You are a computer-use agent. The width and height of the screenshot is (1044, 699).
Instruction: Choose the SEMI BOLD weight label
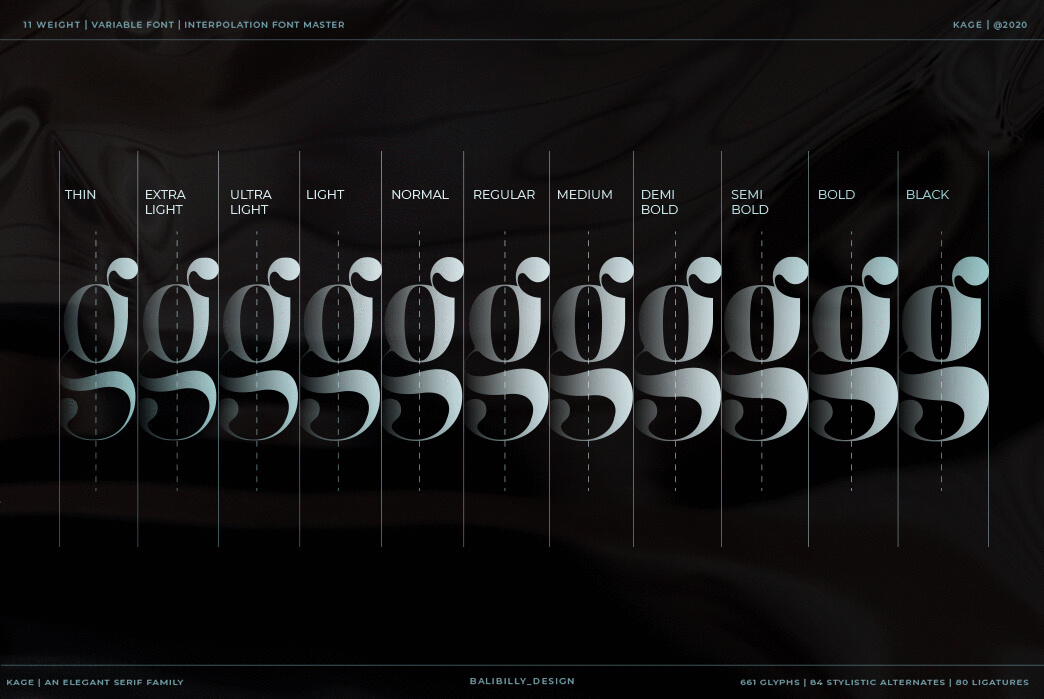749,202
